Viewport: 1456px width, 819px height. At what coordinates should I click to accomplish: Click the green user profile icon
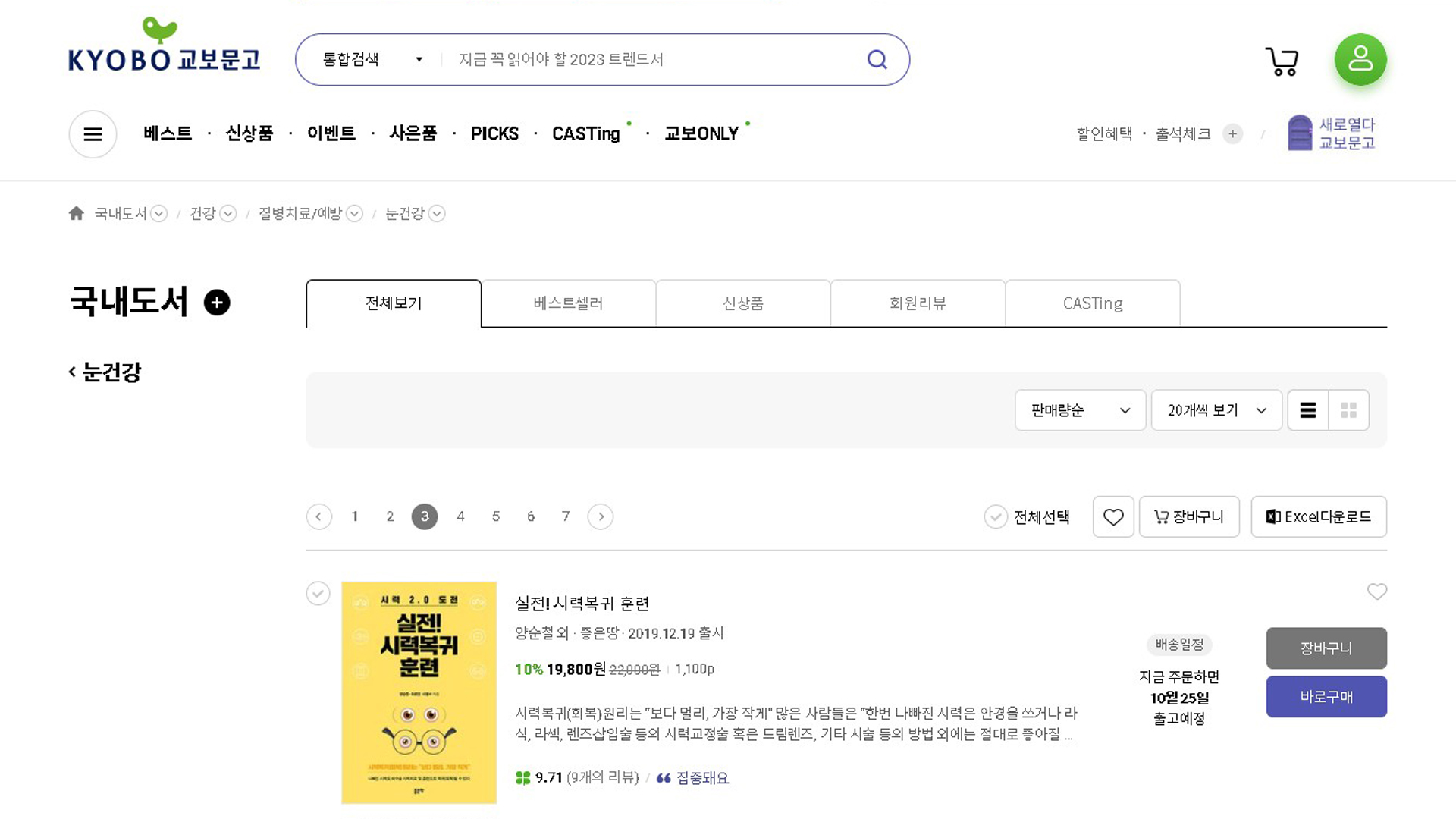(x=1360, y=59)
